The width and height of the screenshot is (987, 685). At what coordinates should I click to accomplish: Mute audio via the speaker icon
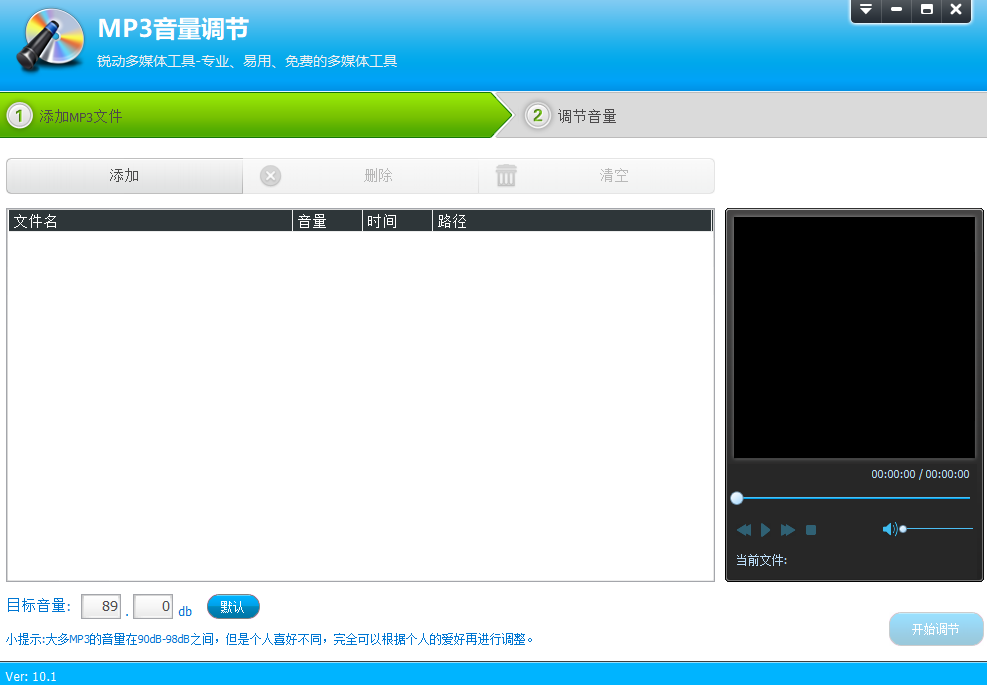(889, 528)
